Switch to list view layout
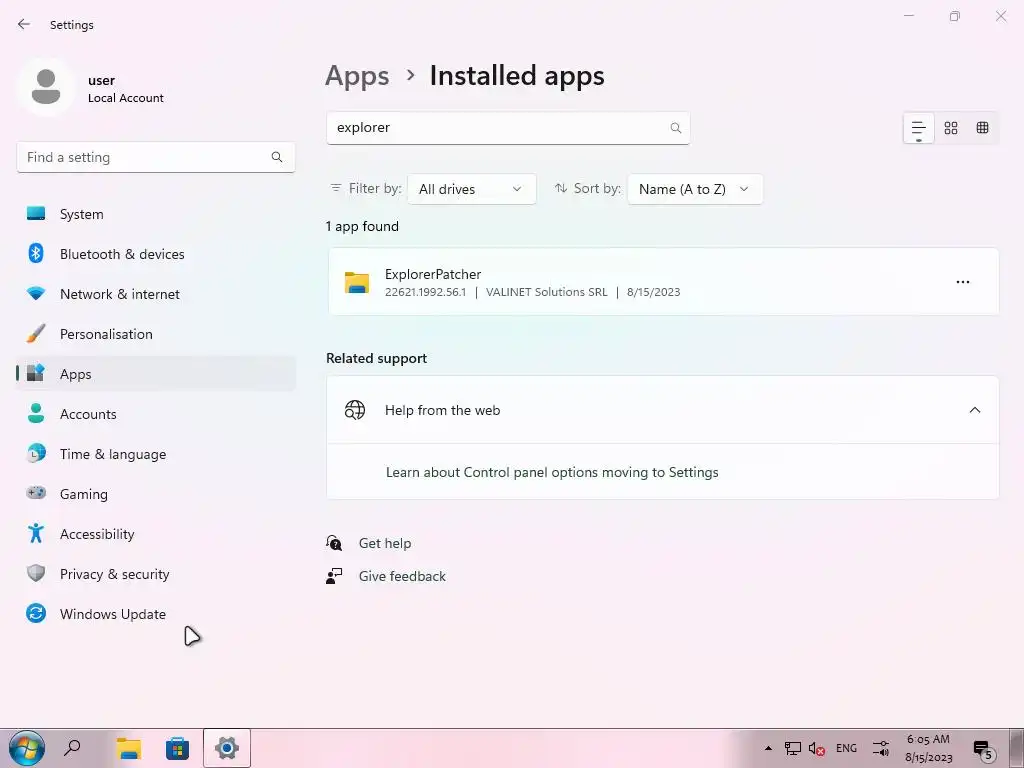Screen dimensions: 1024x768 point(919,128)
